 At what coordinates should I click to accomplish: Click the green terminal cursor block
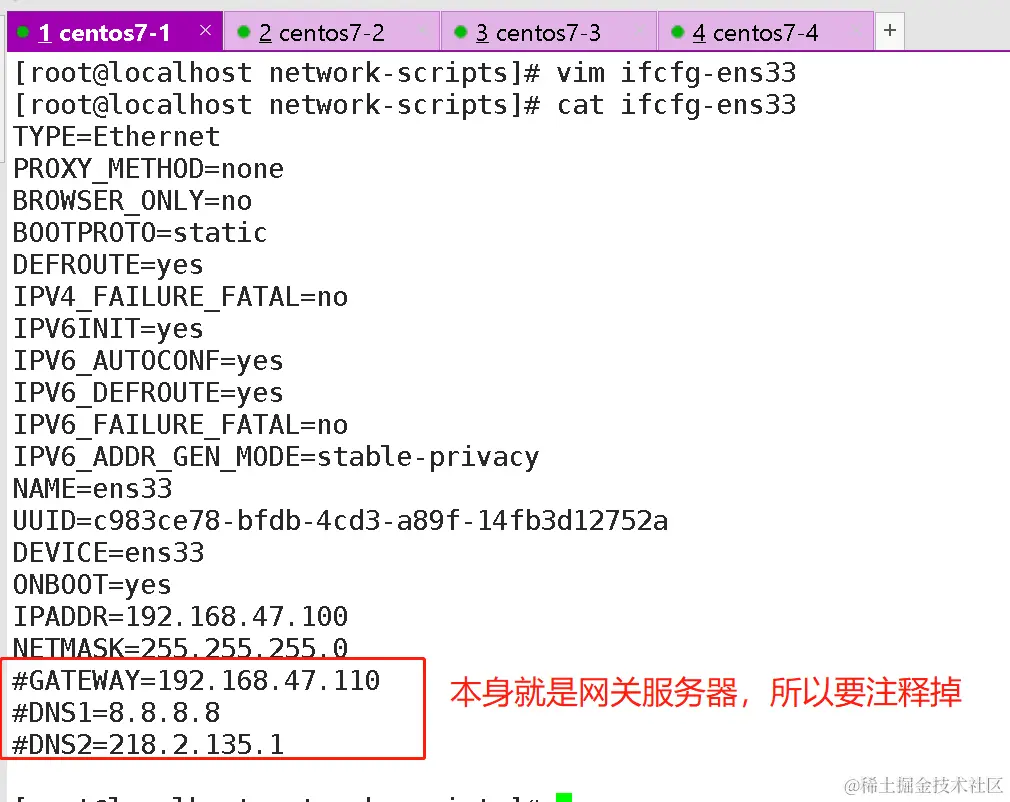pos(564,797)
